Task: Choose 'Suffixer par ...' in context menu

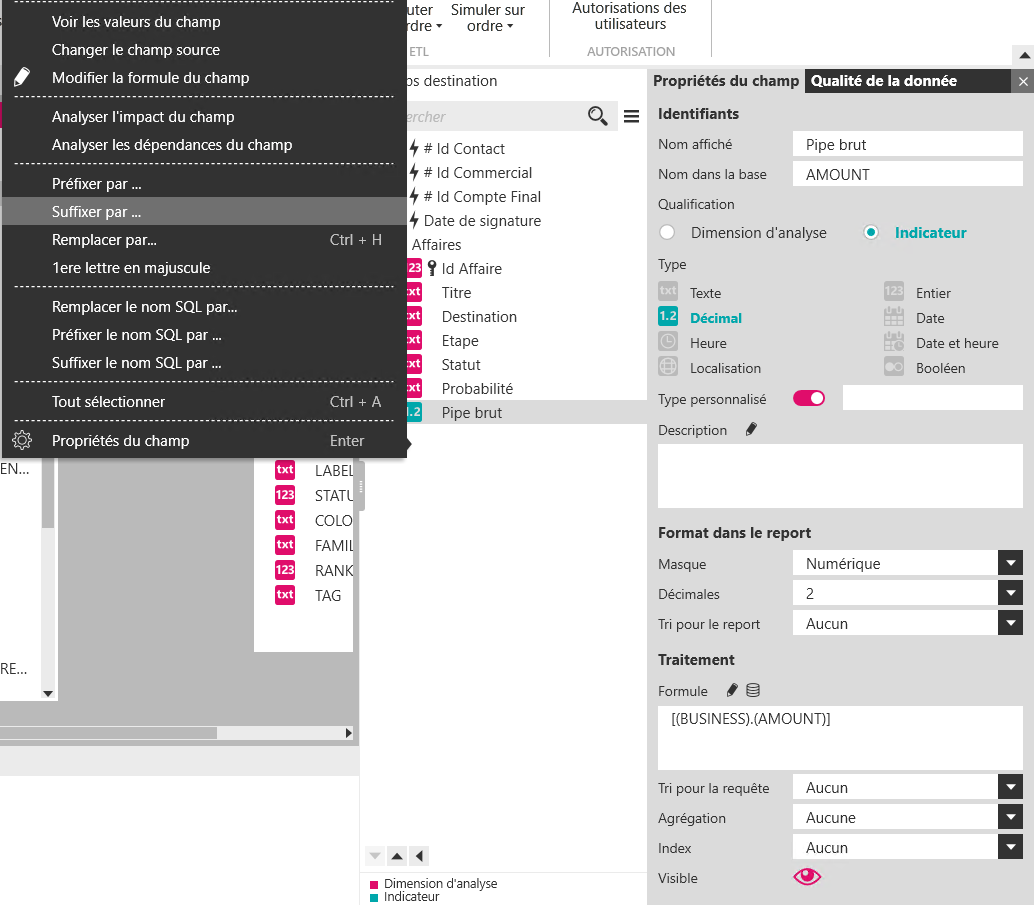Action: (96, 212)
